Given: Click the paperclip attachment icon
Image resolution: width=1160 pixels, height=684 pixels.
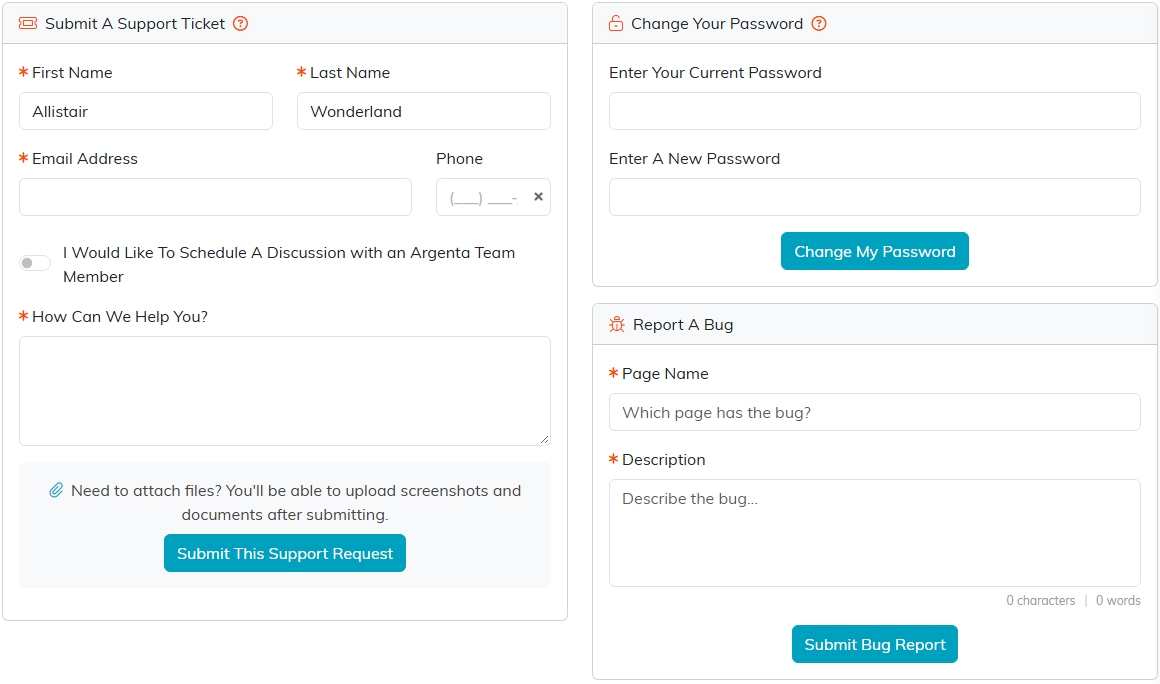Looking at the screenshot, I should [x=56, y=490].
